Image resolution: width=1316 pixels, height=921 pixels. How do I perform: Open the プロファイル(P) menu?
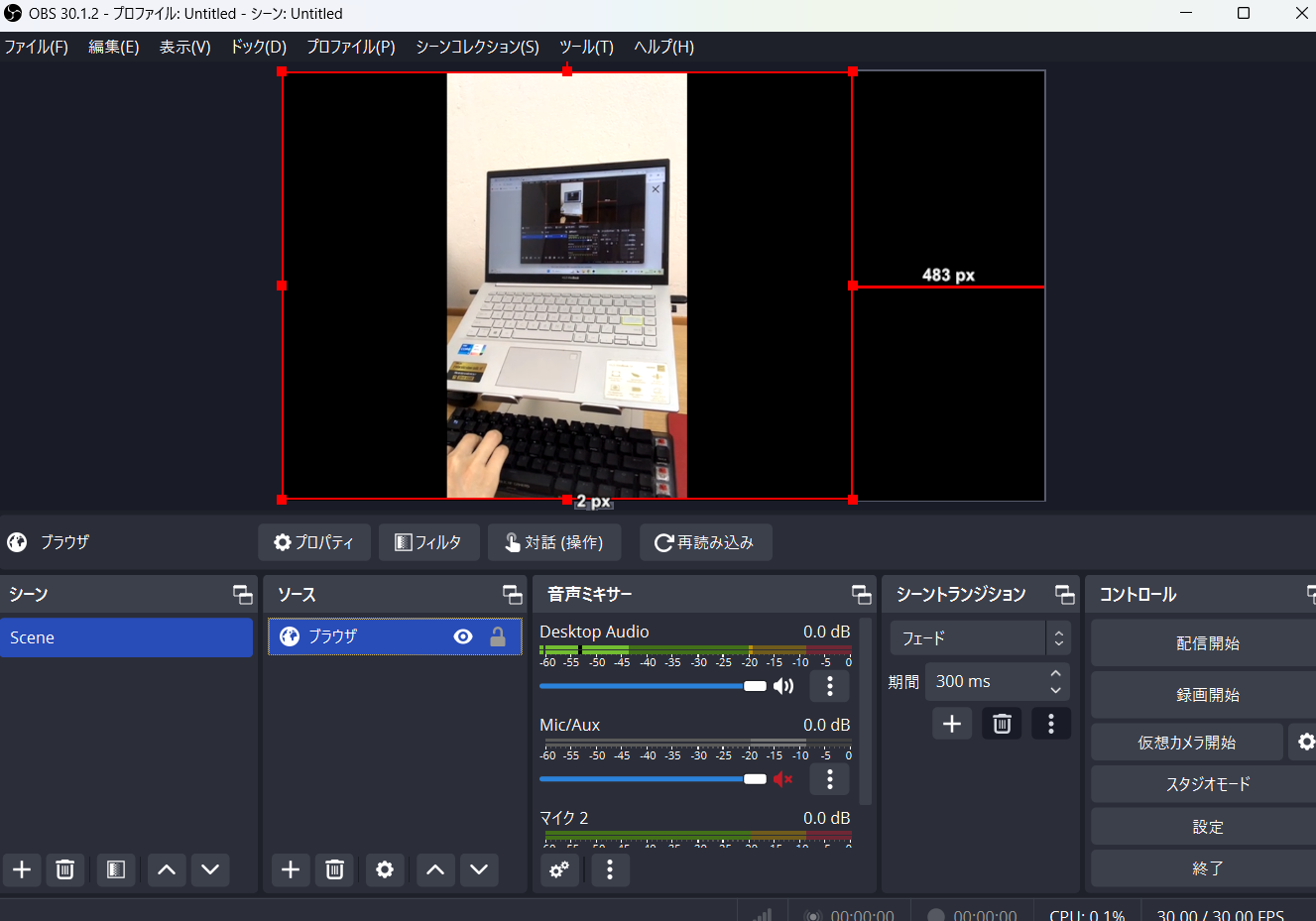pyautogui.click(x=351, y=47)
